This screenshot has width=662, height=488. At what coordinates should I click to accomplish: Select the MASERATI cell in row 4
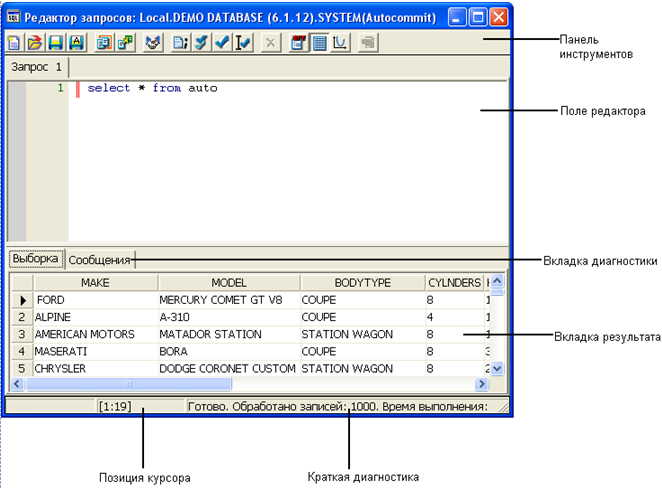pos(62,352)
